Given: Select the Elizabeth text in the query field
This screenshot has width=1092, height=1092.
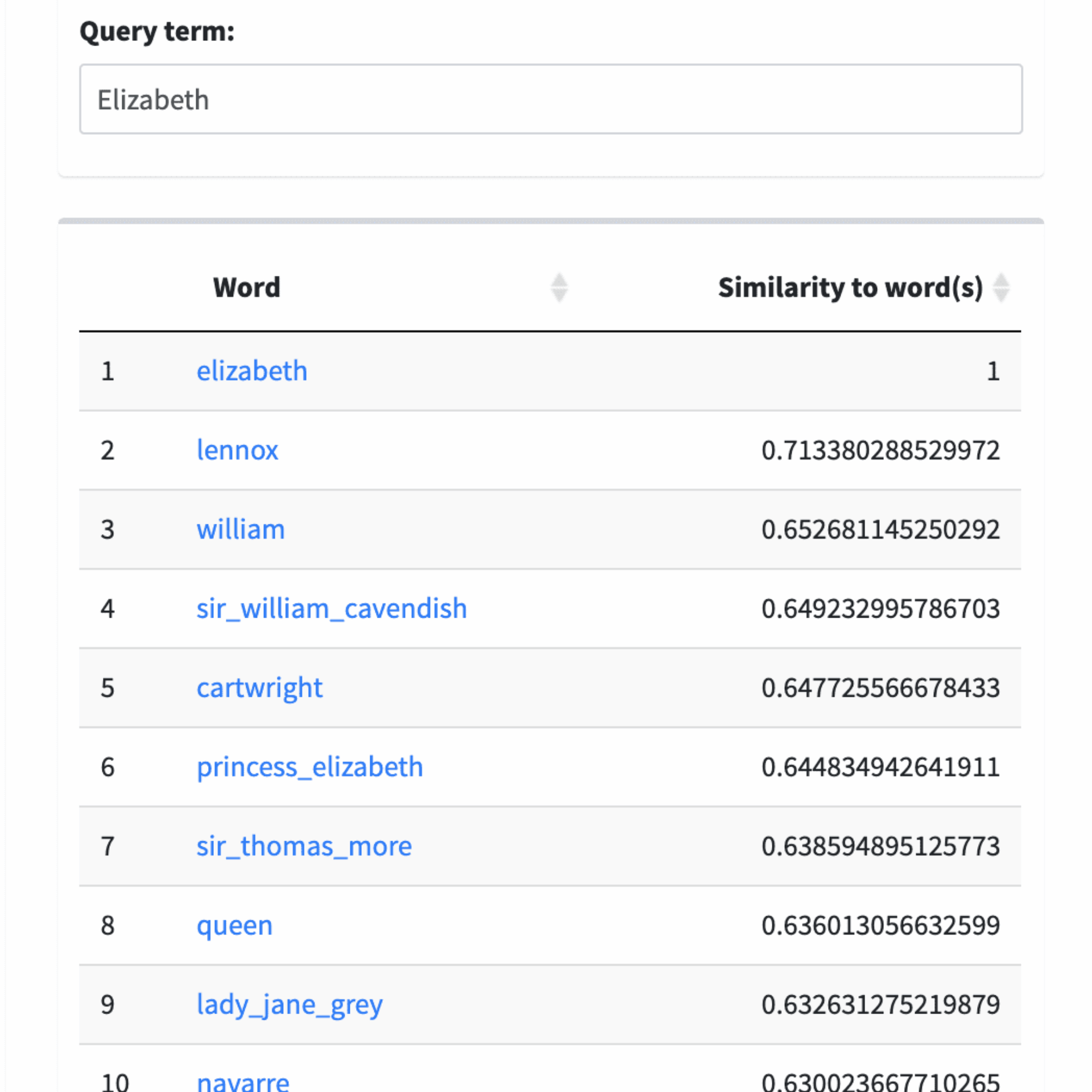Looking at the screenshot, I should [x=154, y=98].
